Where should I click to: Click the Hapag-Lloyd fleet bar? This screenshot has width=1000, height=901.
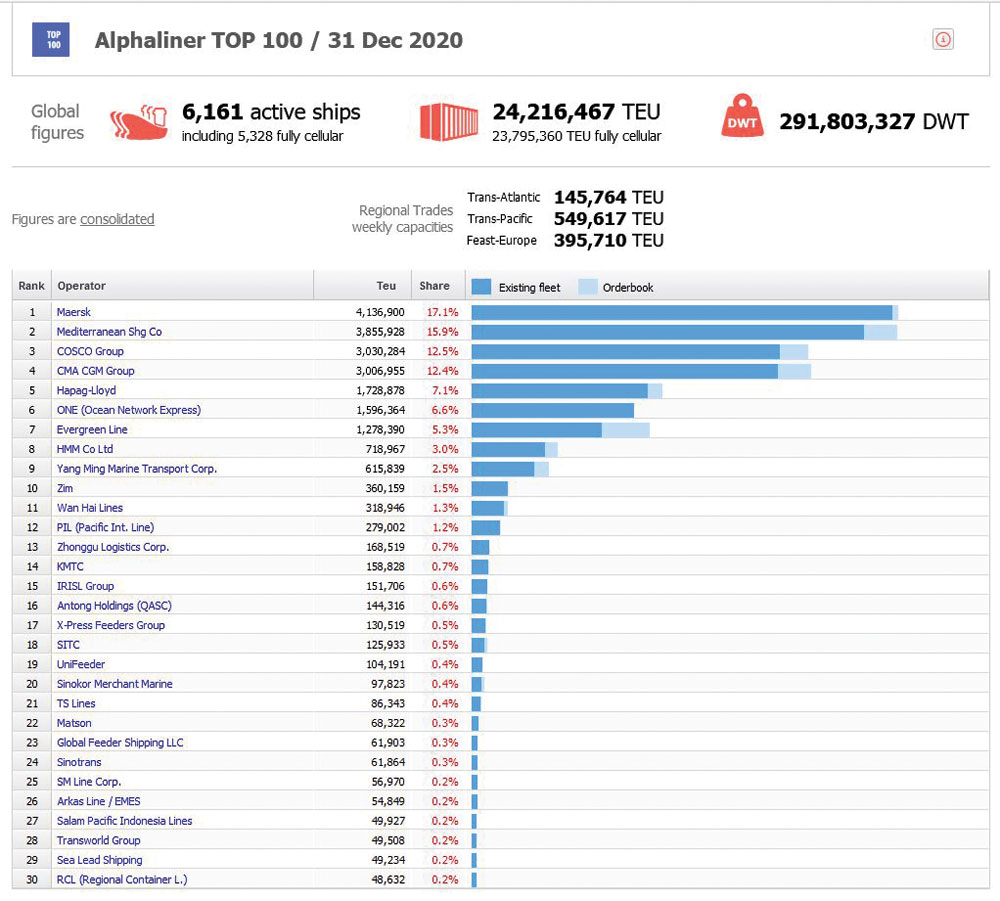pyautogui.click(x=560, y=391)
